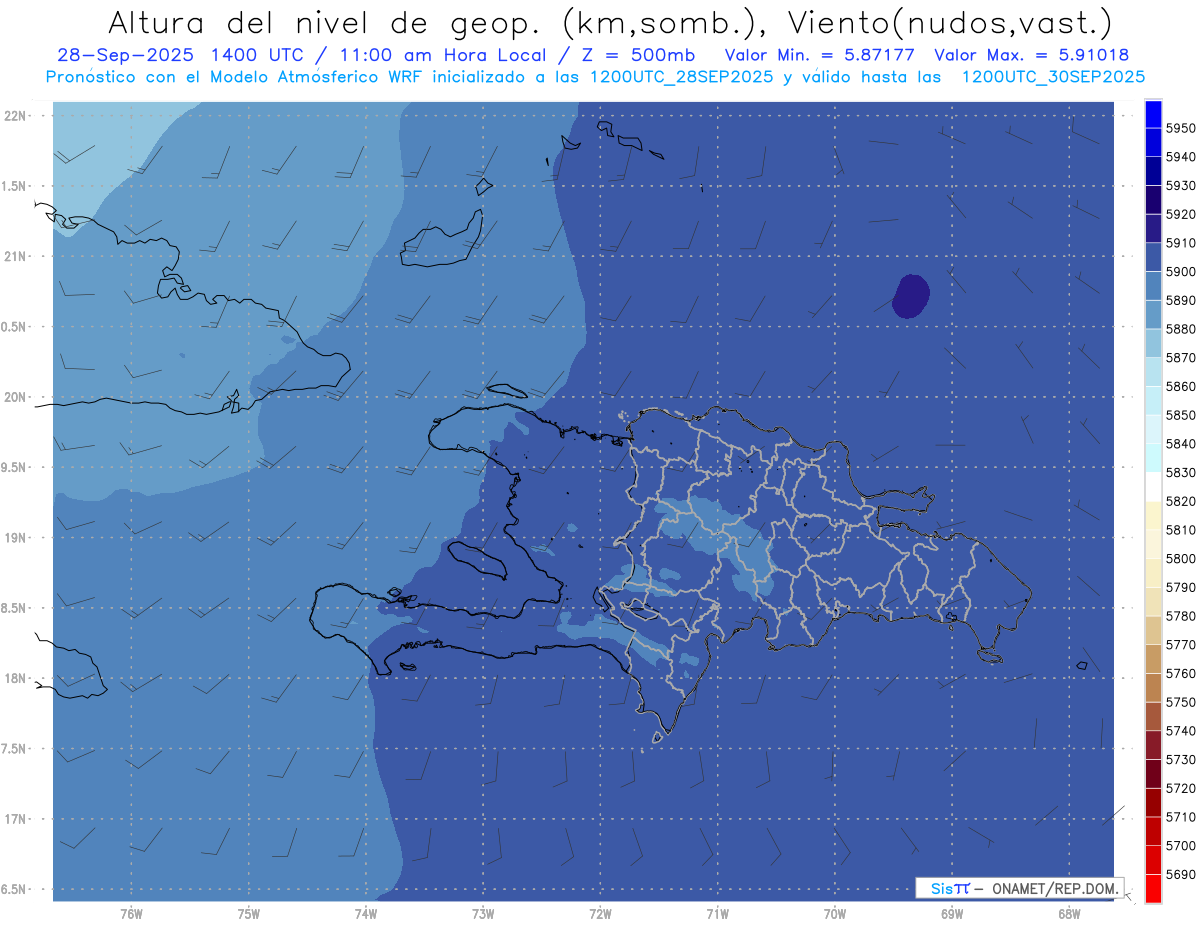Image resolution: width=1200 pixels, height=927 pixels.
Task: Click the 19N latitude axis label
Action: click(x=15, y=538)
